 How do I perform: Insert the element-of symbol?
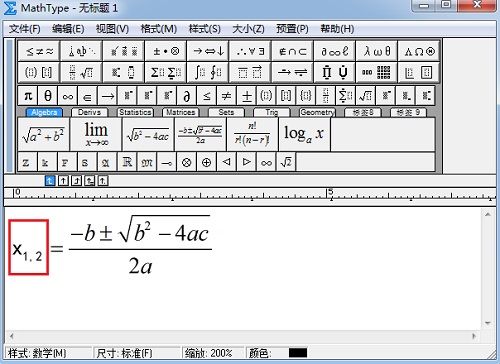87,96
